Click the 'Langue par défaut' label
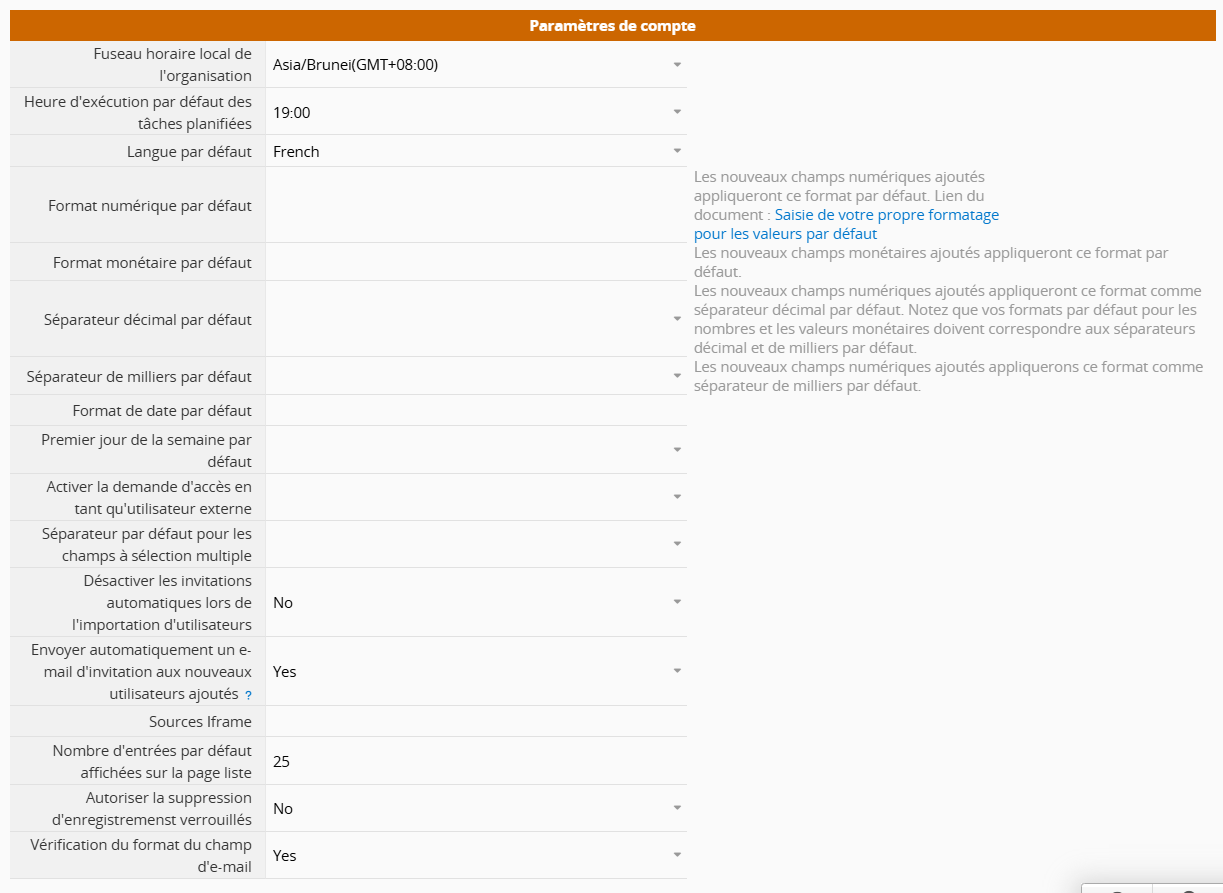 point(189,152)
